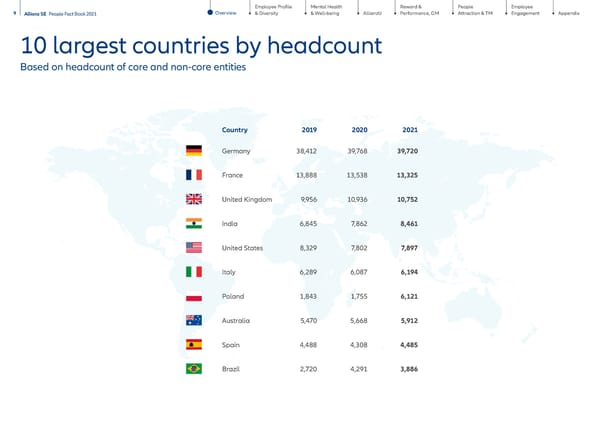The width and height of the screenshot is (600, 424).
Task: Click India's 2021 value 8,461
Action: click(409, 223)
